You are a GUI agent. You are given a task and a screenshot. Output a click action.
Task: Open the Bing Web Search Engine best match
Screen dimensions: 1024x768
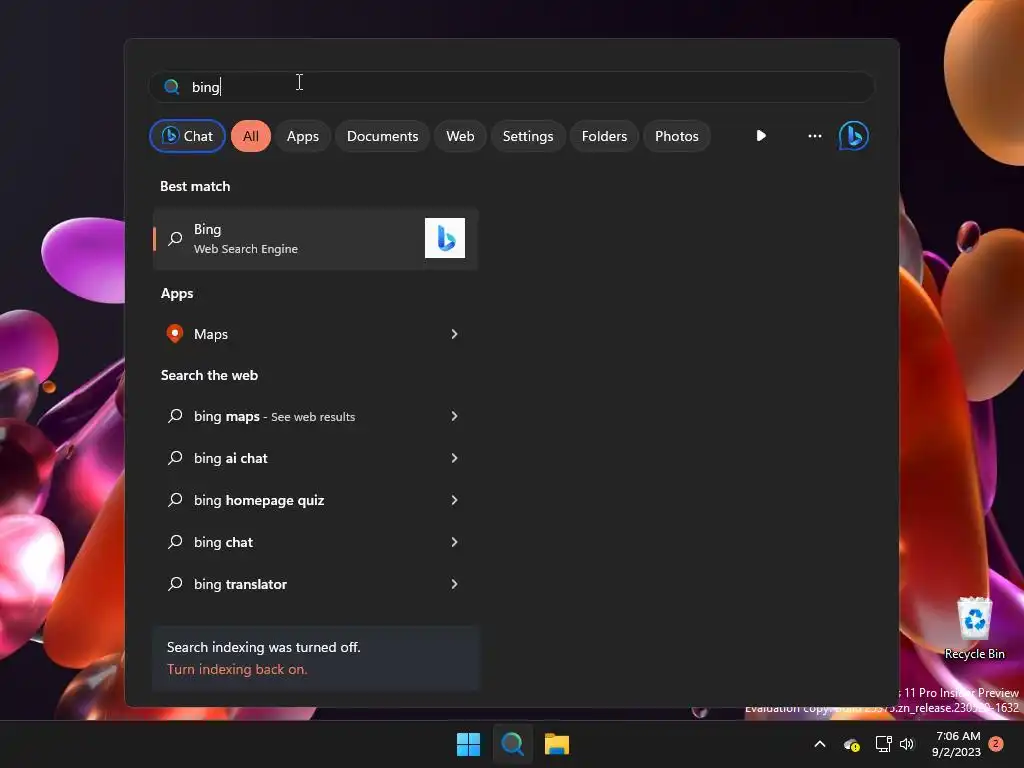tap(315, 239)
